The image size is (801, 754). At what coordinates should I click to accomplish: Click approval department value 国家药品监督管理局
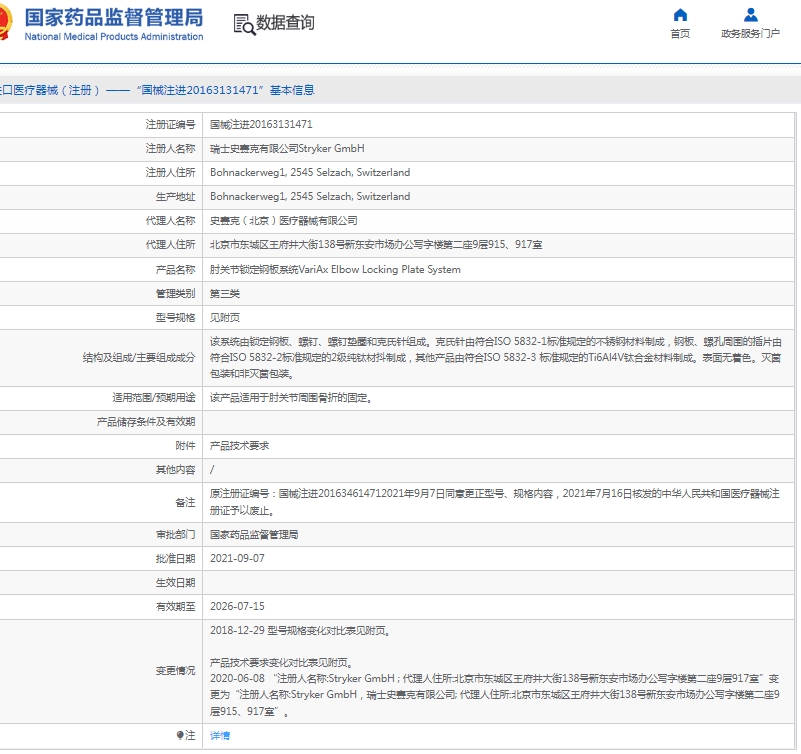pos(254,534)
